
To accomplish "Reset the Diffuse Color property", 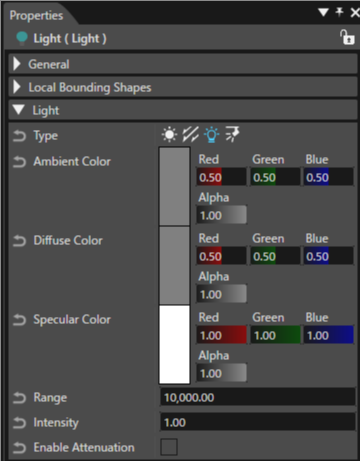I will click(19, 241).
